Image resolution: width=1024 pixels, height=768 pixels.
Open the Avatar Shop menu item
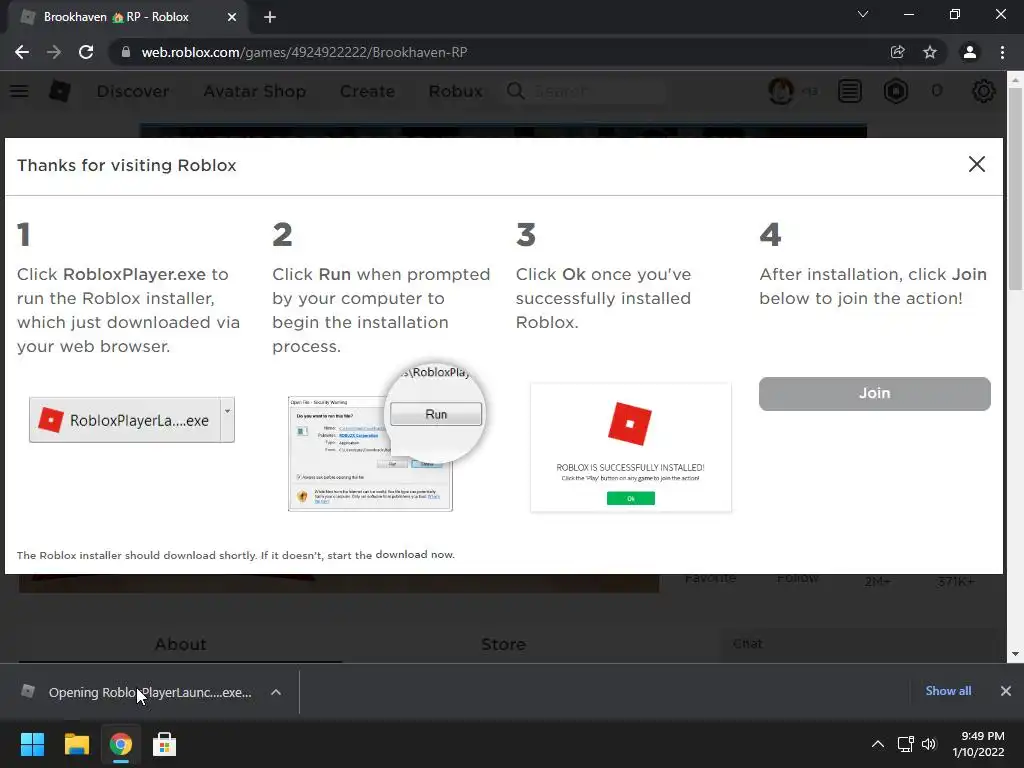(x=255, y=91)
